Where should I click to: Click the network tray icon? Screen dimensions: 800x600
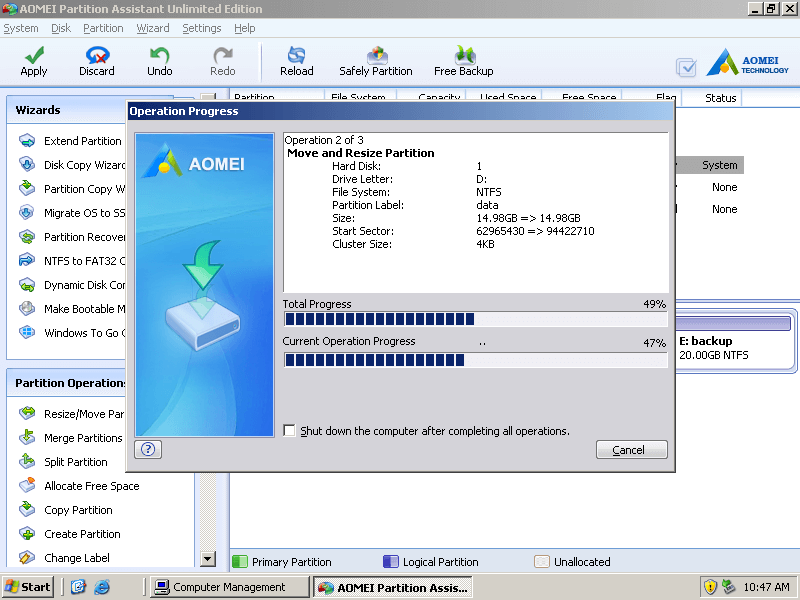[728, 587]
